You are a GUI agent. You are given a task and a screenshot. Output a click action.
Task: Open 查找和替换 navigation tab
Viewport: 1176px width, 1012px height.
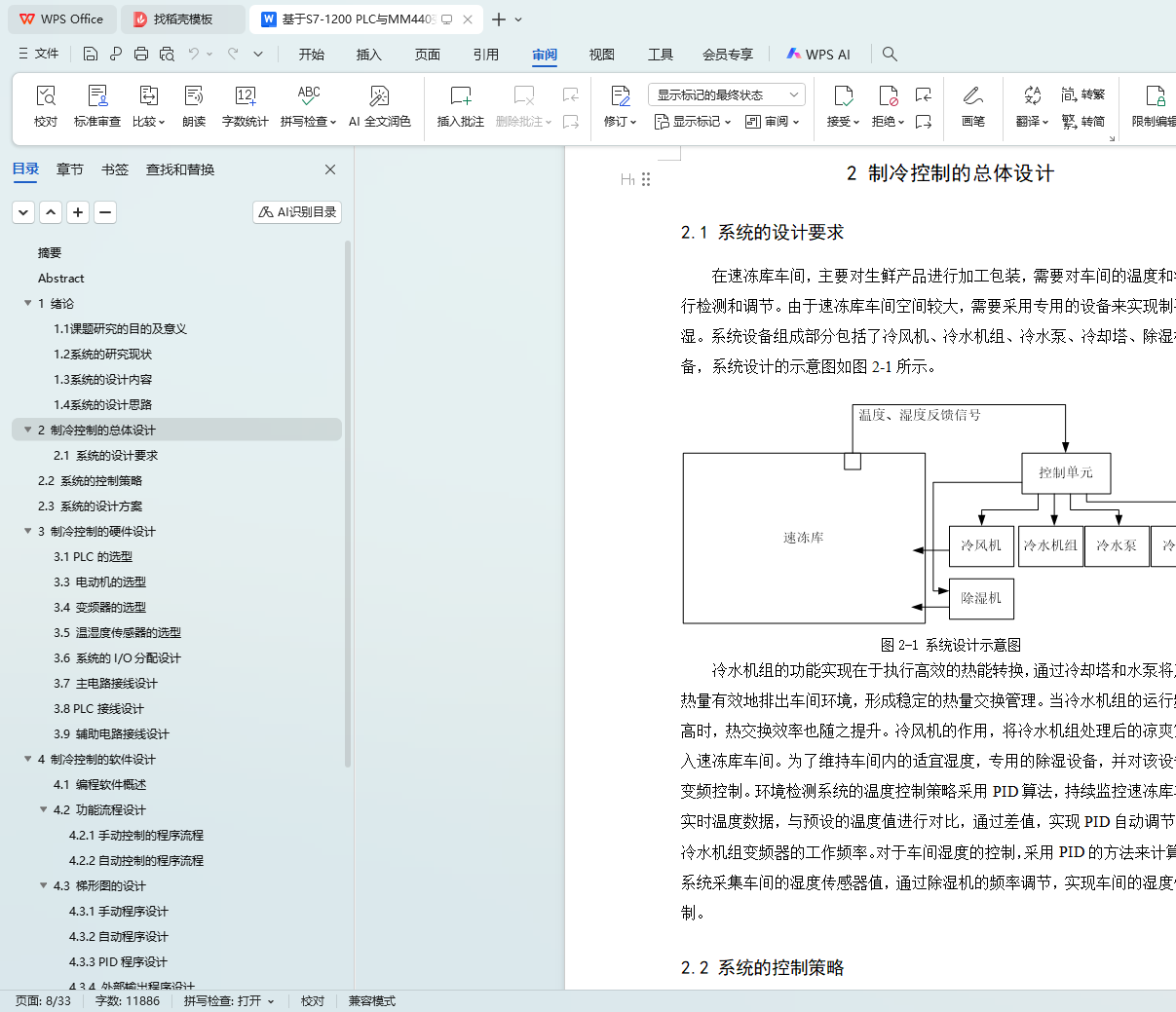(x=180, y=169)
